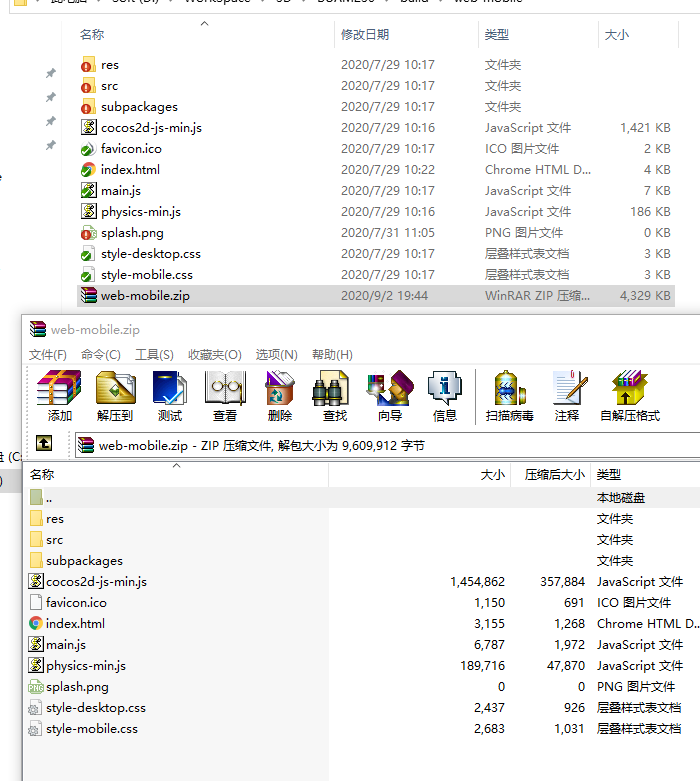Click the first quick access pin icon
The height and width of the screenshot is (781, 700).
click(51, 73)
